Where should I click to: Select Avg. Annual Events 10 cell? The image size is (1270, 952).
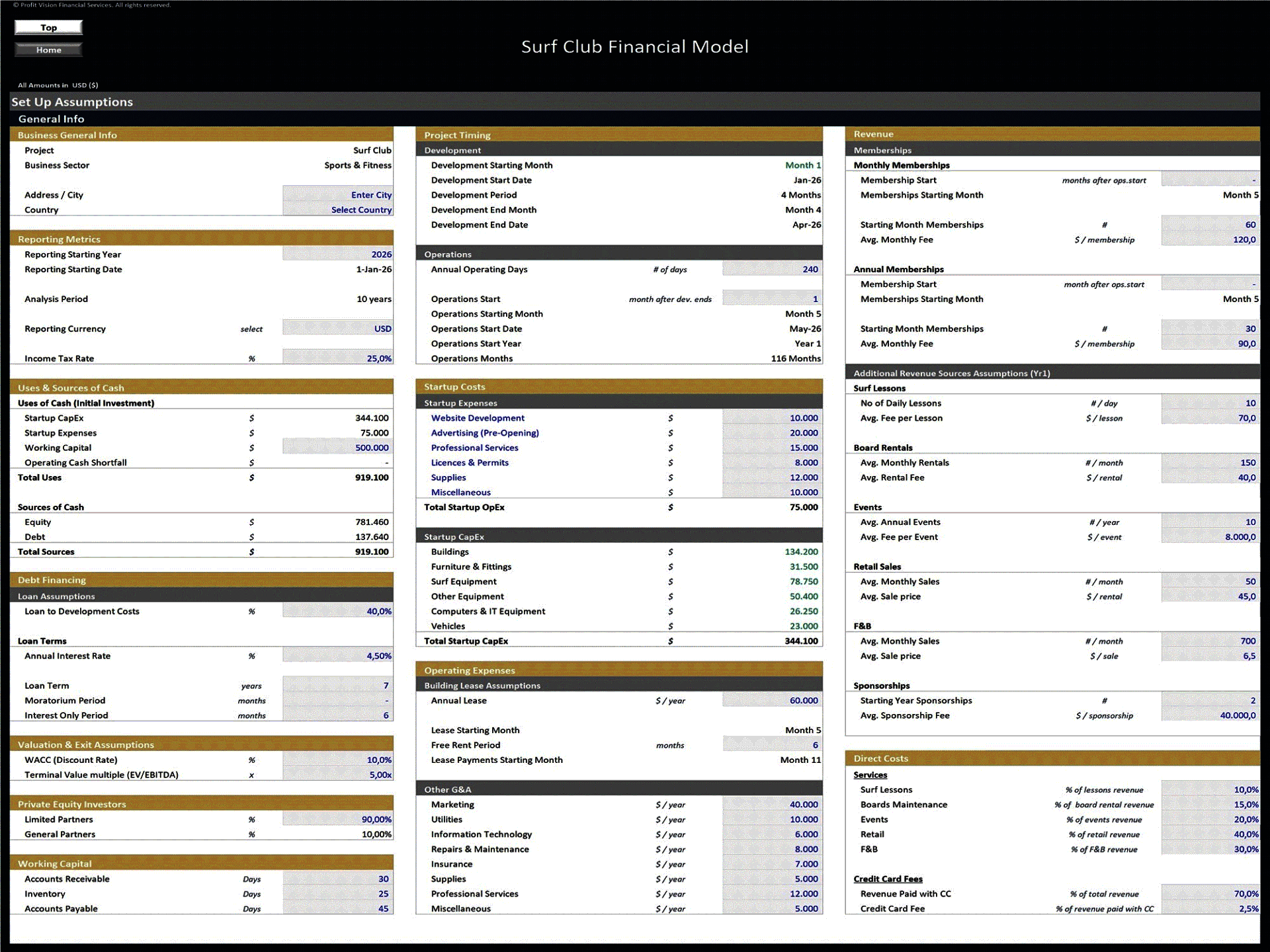[1210, 522]
